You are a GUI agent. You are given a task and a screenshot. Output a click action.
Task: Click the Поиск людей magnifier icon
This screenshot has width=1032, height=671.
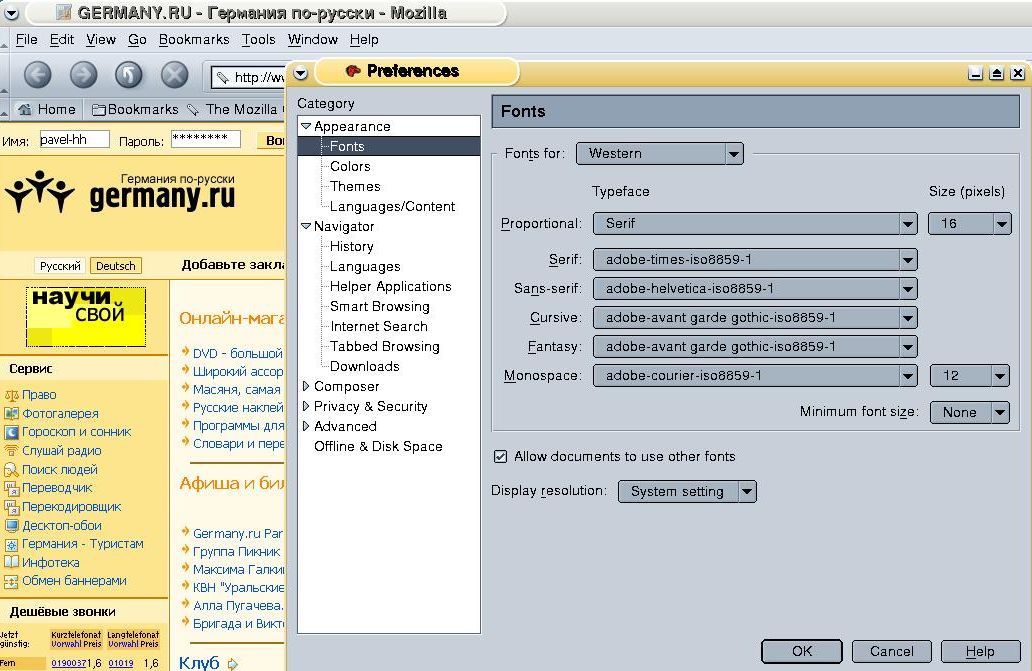(11, 470)
